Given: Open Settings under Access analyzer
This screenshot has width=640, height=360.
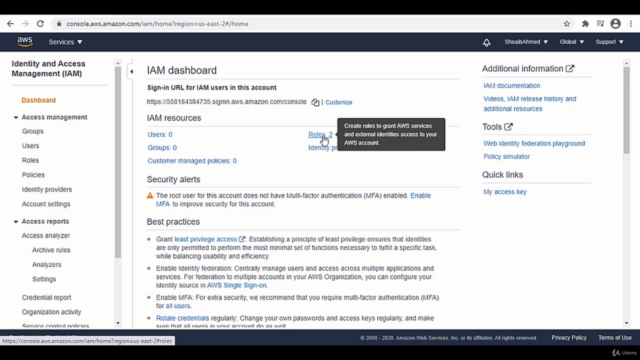Looking at the screenshot, I should (x=44, y=279).
